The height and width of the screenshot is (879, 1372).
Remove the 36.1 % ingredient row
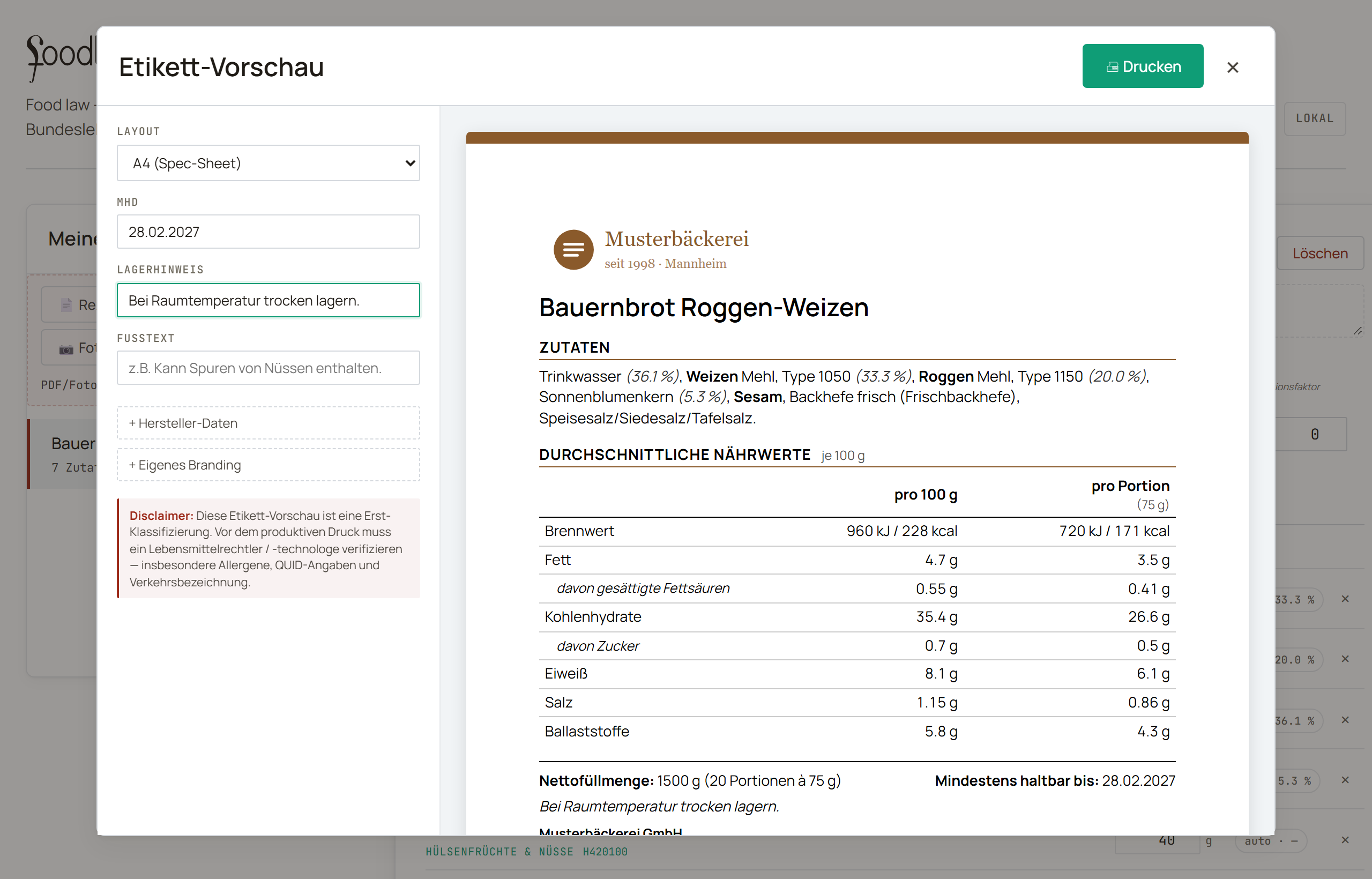[1345, 720]
